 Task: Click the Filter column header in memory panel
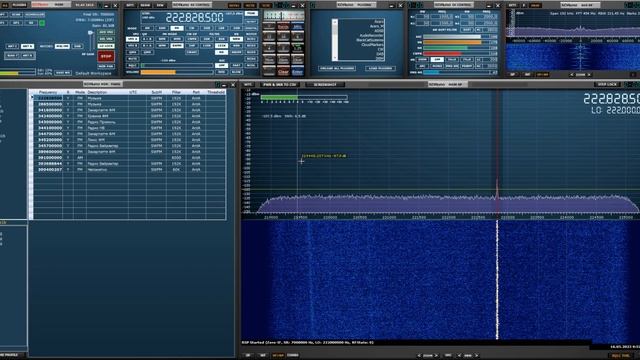point(176,92)
